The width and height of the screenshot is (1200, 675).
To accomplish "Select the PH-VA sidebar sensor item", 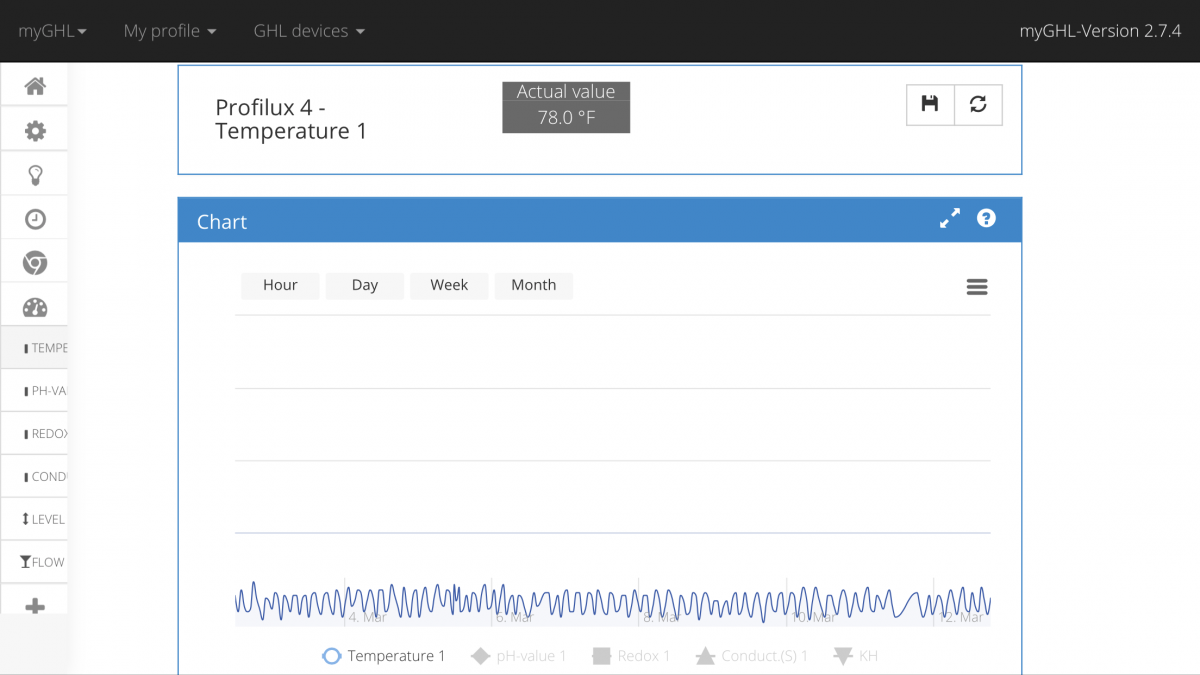I will [x=35, y=391].
